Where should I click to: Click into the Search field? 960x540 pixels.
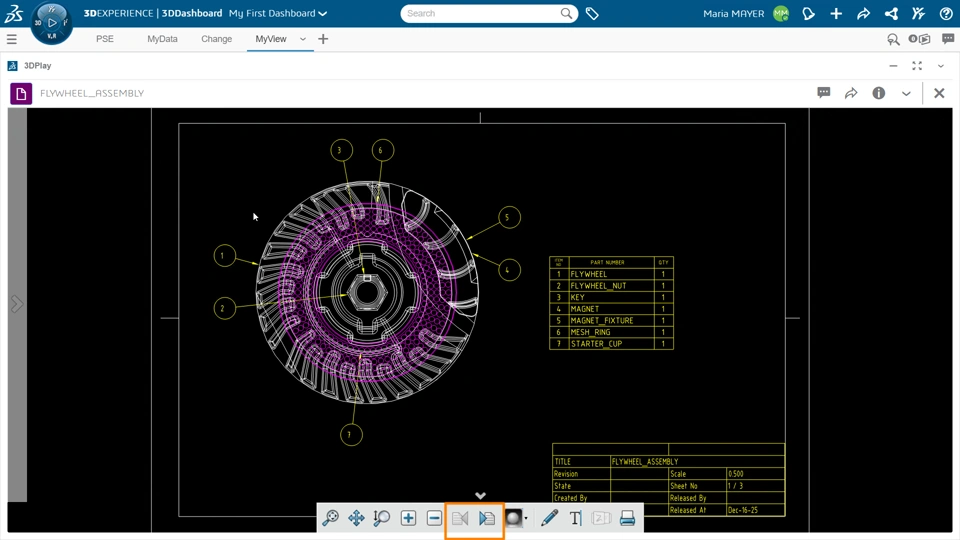[481, 13]
